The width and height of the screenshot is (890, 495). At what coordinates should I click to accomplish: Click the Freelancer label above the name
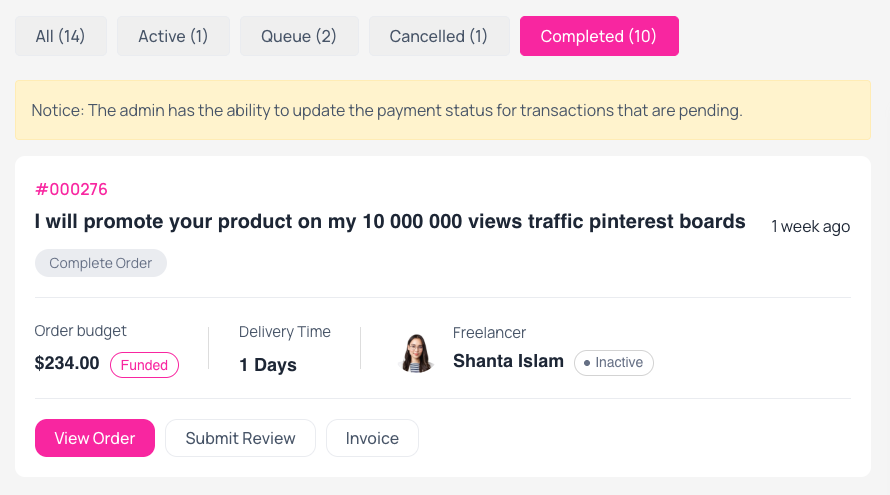coord(489,333)
